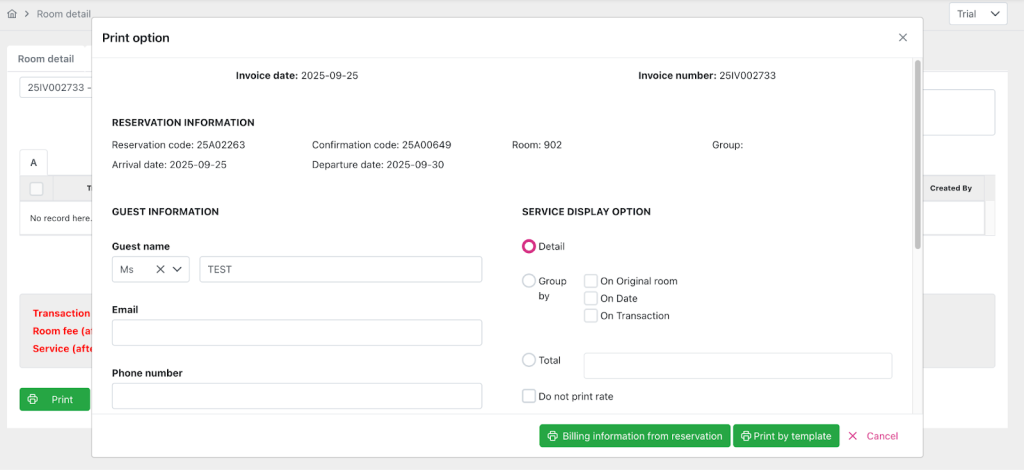1024x470 pixels.
Task: Tick the On Transaction checkbox
Action: coord(591,315)
